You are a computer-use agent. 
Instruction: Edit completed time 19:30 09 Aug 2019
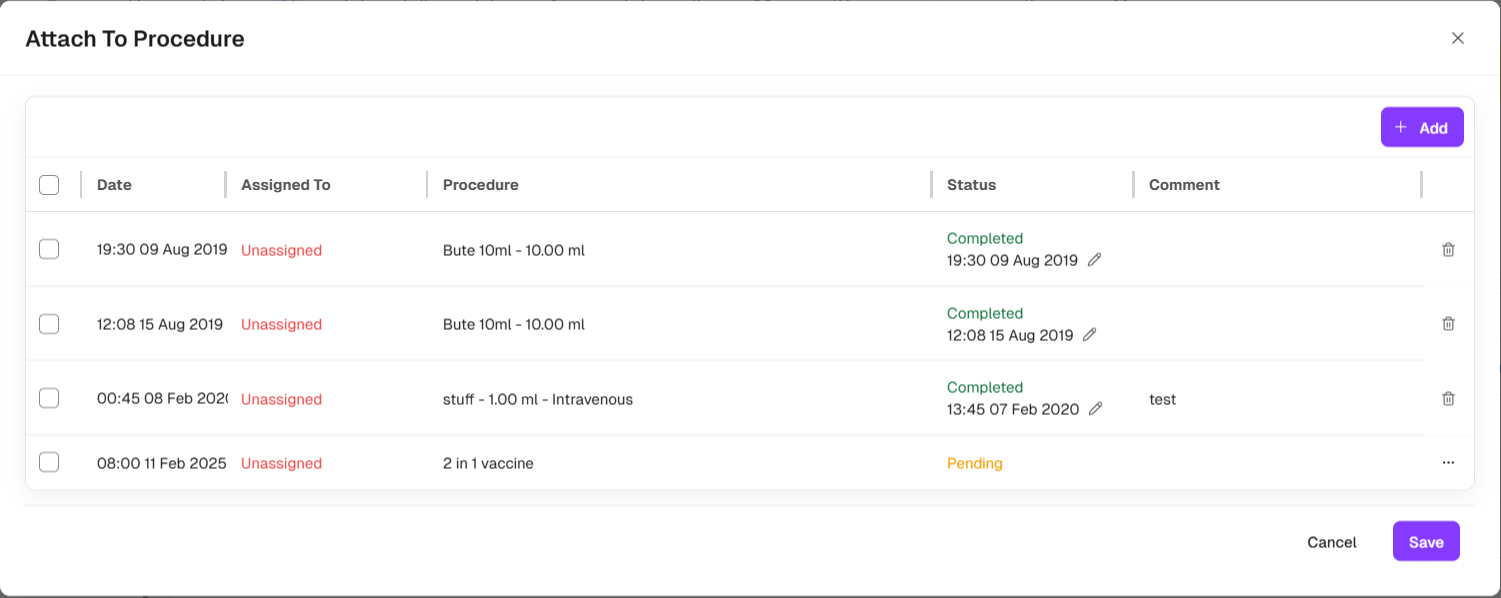coord(1095,260)
